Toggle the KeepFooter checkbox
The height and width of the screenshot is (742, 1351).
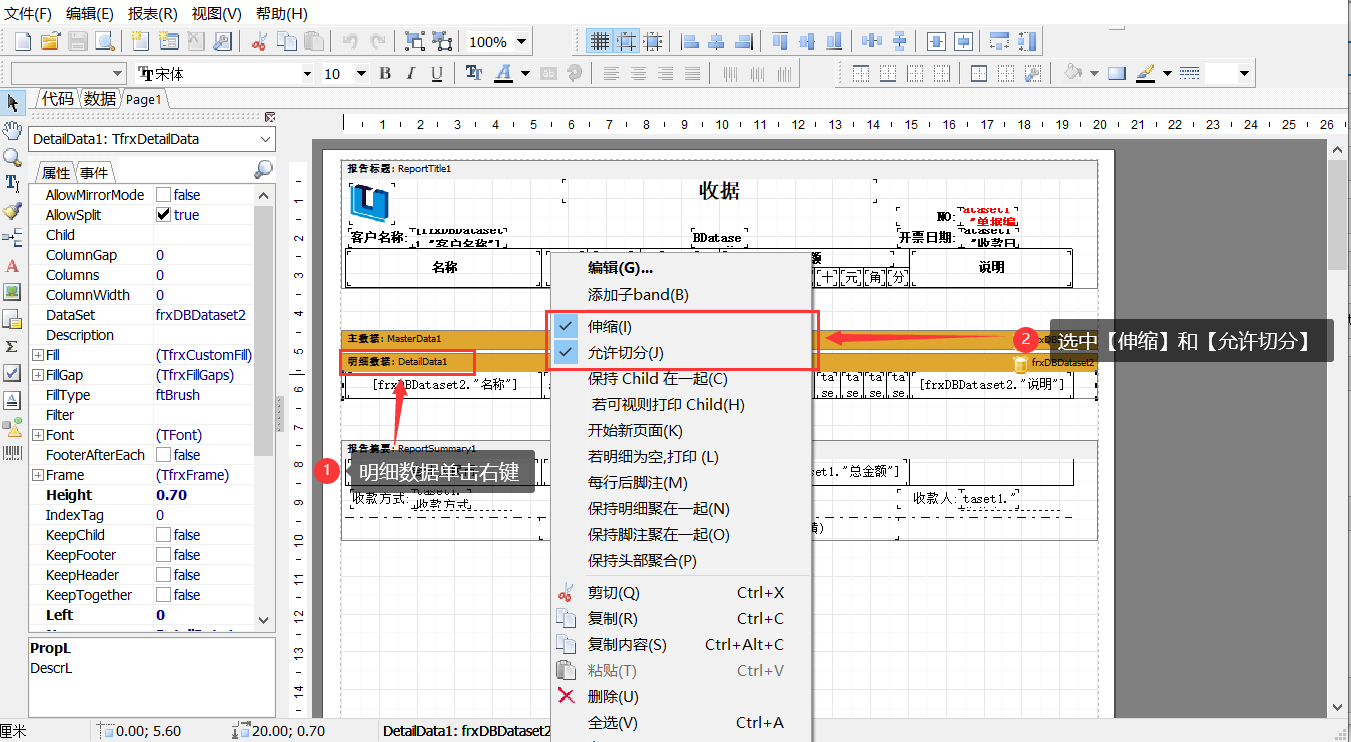(163, 555)
